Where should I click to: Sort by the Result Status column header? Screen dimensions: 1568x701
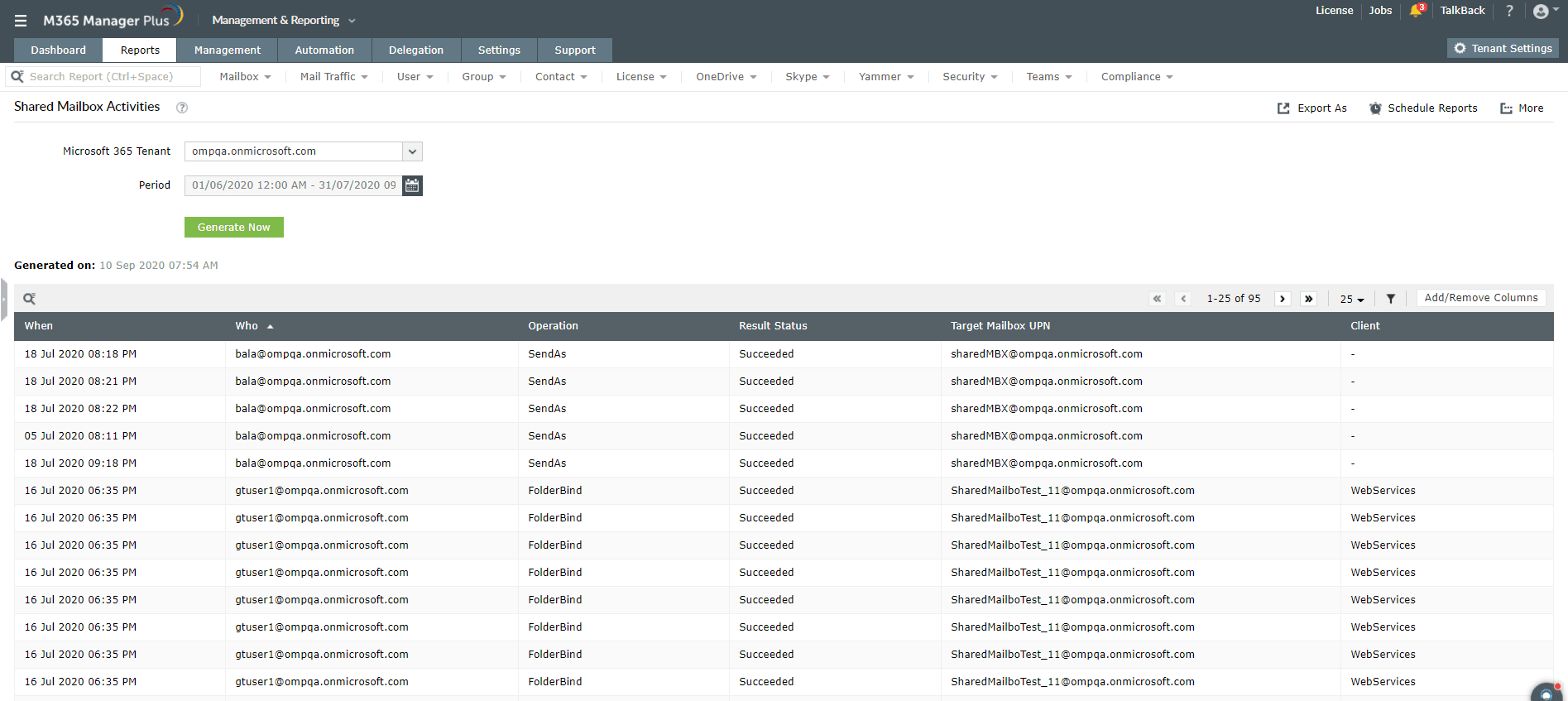[773, 326]
